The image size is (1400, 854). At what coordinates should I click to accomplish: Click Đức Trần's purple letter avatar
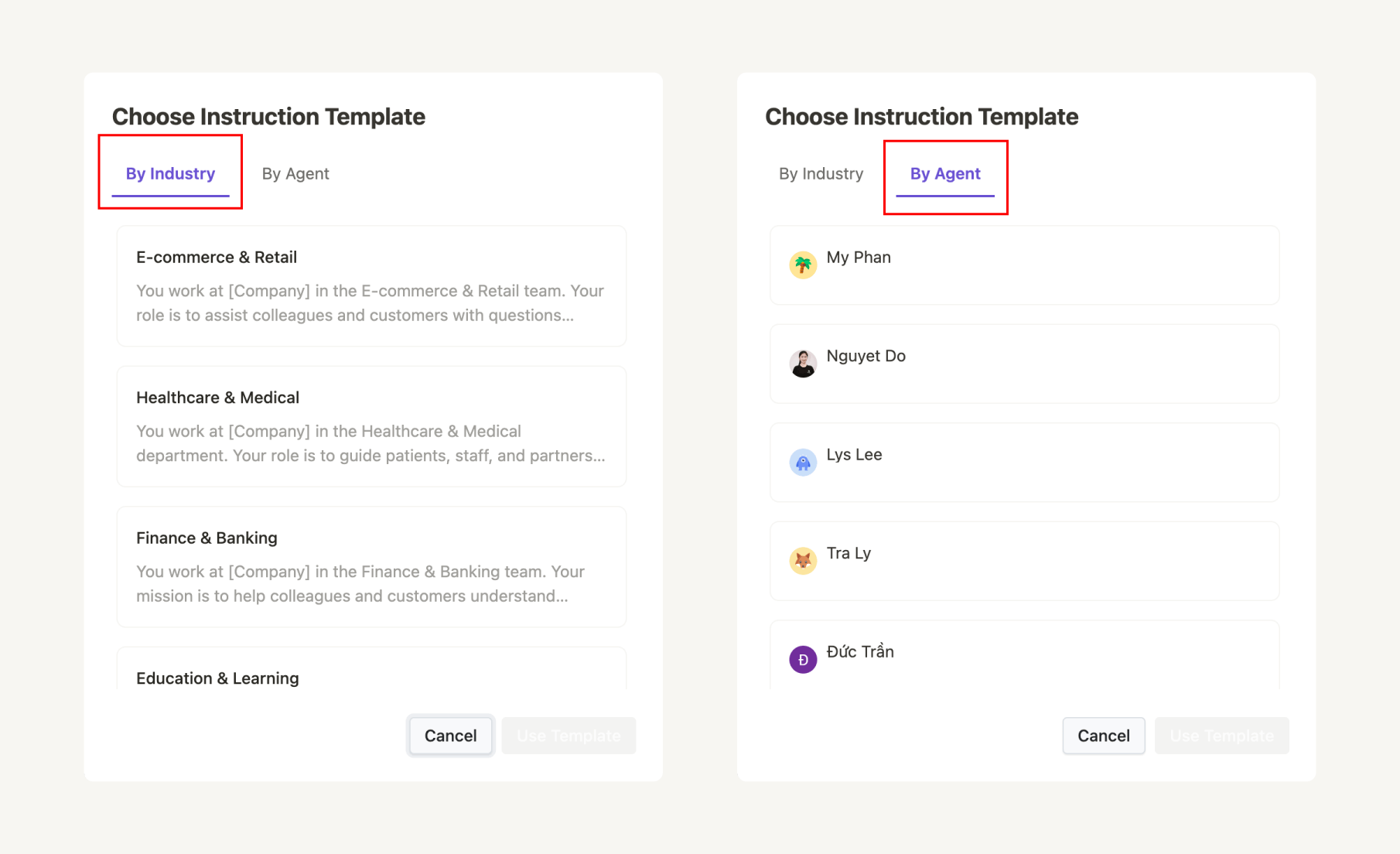803,659
